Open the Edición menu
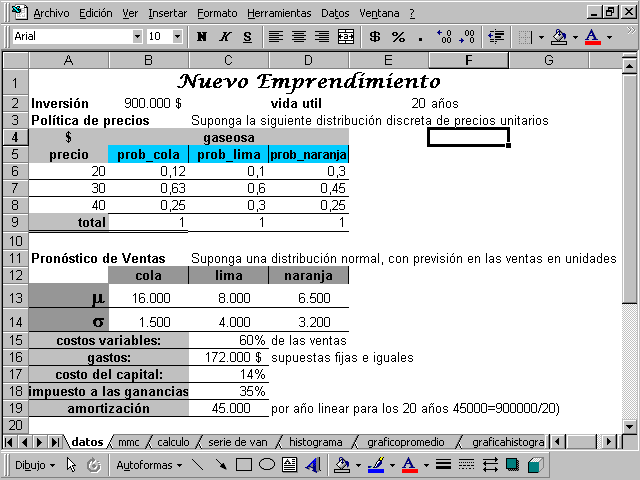The height and width of the screenshot is (480, 640). 96,13
